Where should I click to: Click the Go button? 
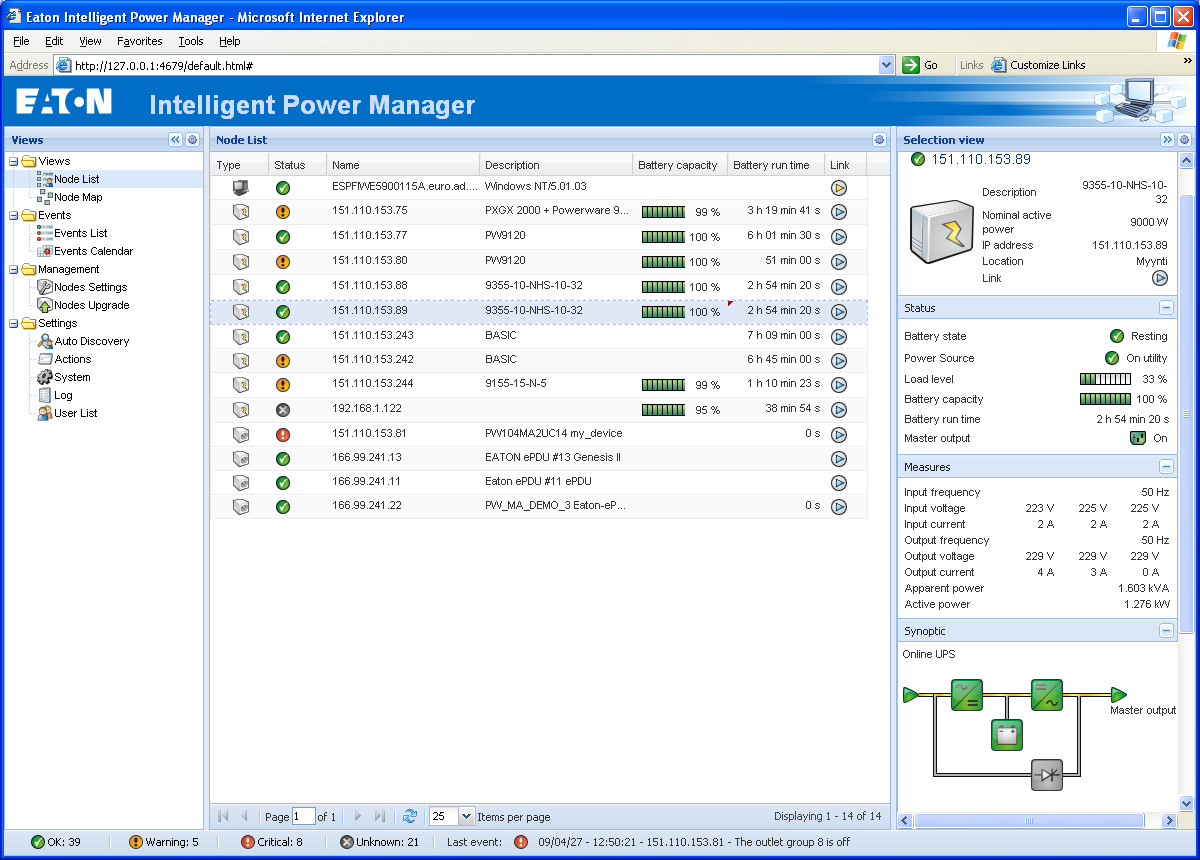coord(921,65)
